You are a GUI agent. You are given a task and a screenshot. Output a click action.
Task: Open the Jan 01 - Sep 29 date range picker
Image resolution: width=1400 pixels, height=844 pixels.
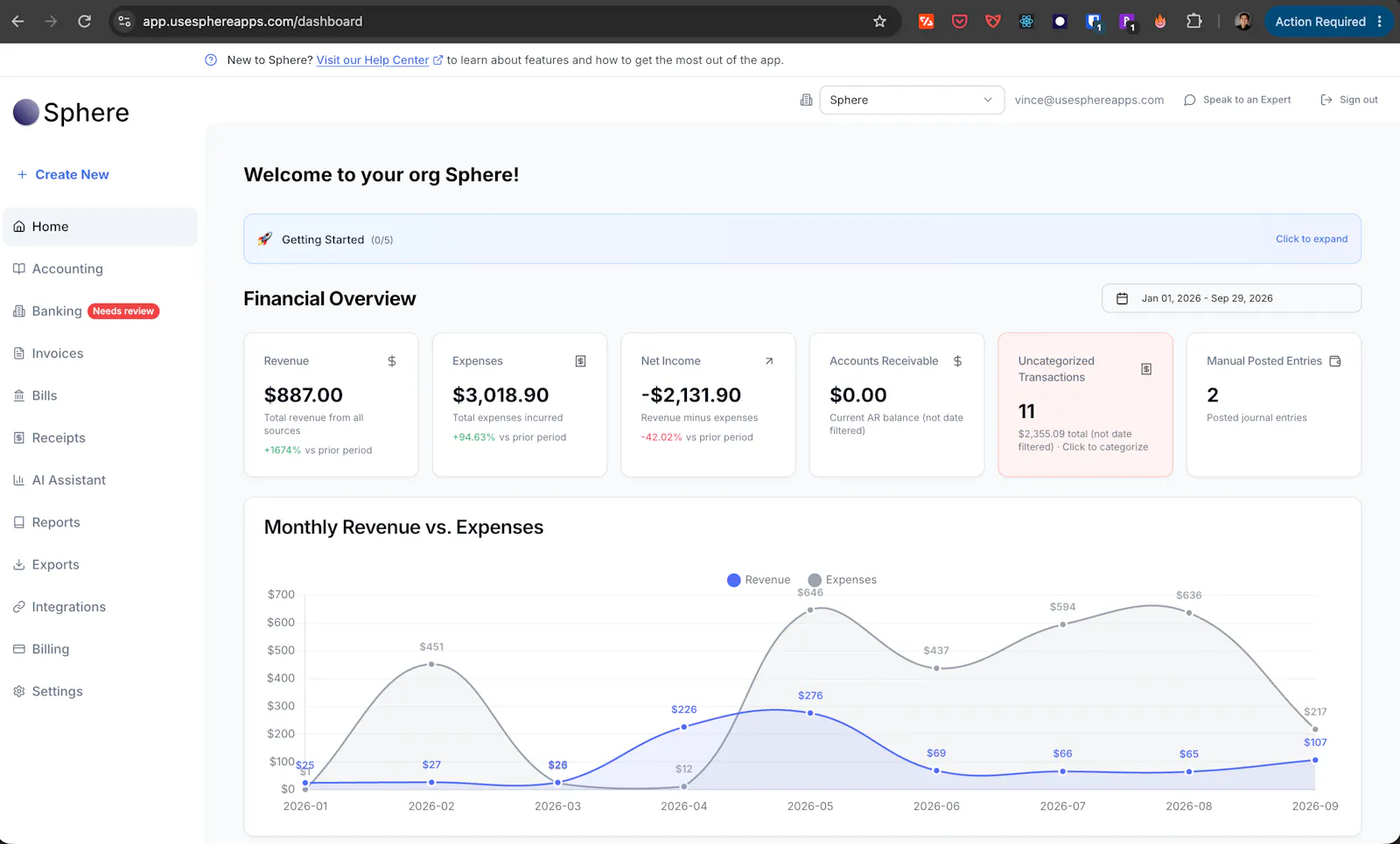click(1231, 298)
